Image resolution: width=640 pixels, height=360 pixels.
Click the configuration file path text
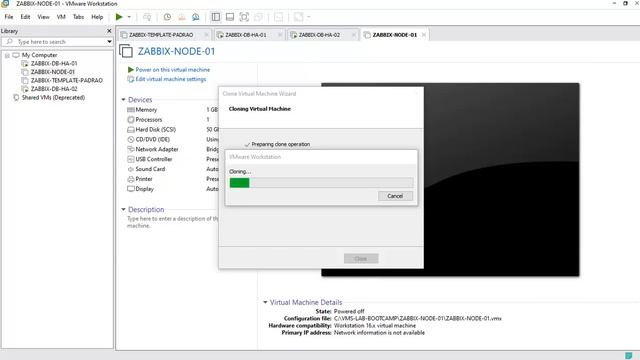418,319
